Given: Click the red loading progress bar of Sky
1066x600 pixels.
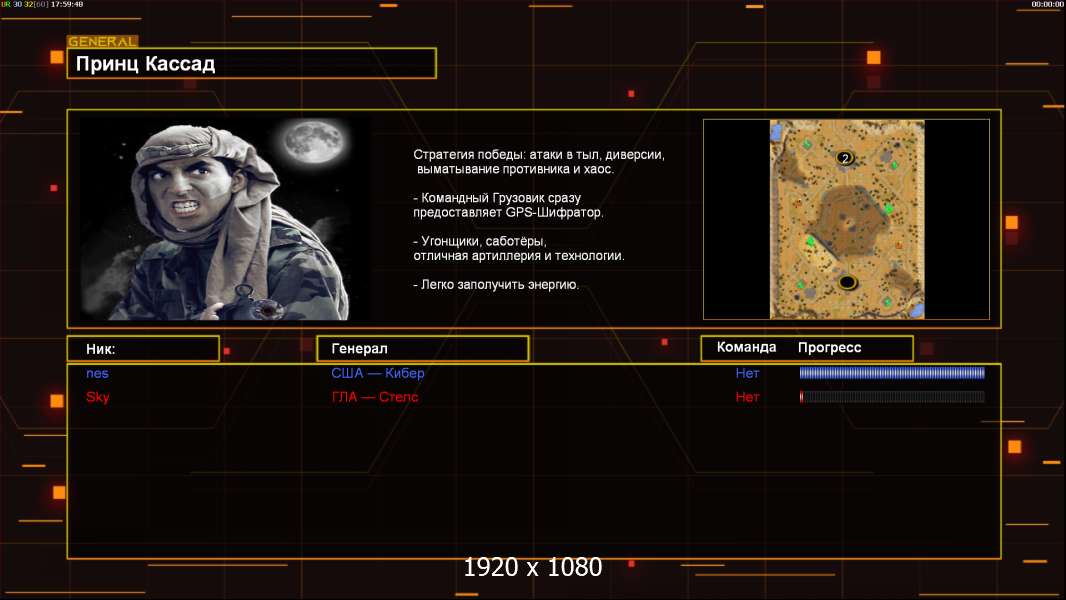Looking at the screenshot, I should click(x=892, y=397).
